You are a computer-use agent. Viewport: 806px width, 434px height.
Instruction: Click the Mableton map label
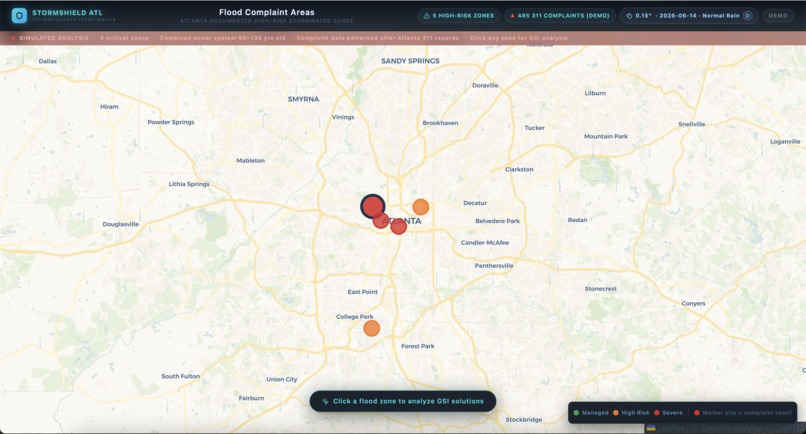[x=250, y=160]
